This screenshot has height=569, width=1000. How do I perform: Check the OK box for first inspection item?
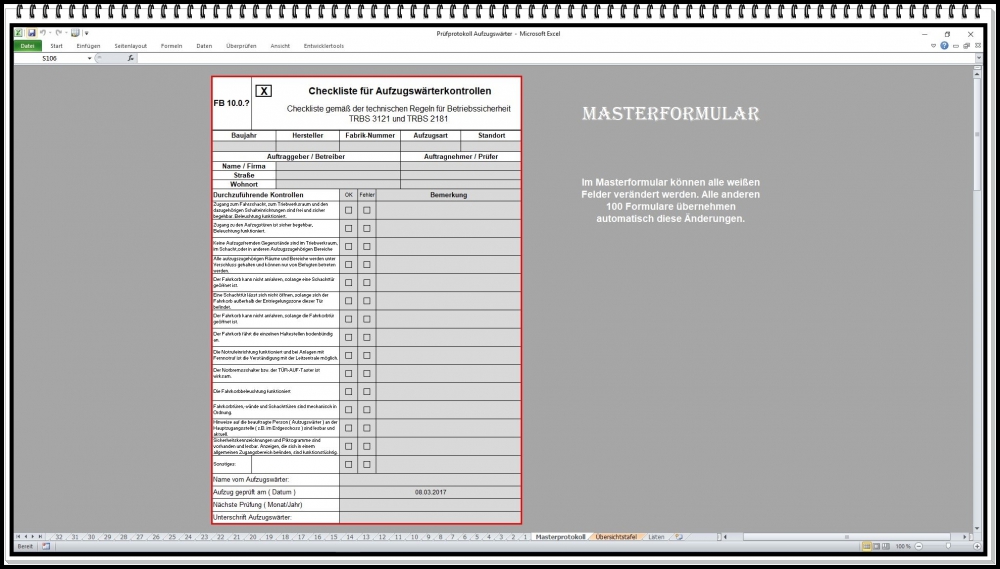[x=349, y=210]
